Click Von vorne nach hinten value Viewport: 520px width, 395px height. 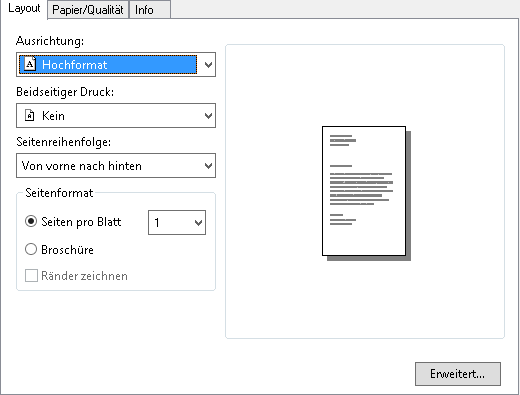(x=82, y=166)
